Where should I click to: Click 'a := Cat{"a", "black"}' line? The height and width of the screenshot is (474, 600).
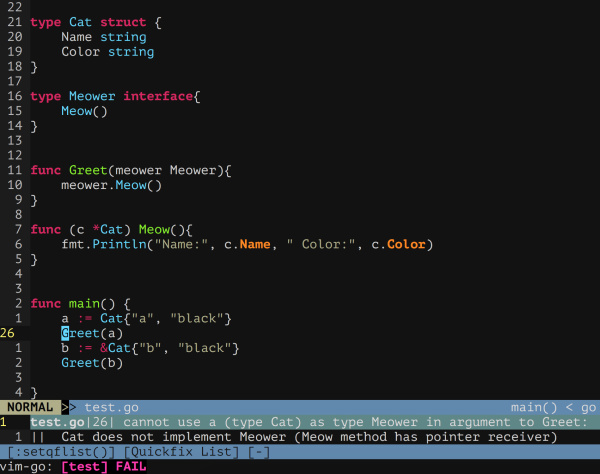146,319
